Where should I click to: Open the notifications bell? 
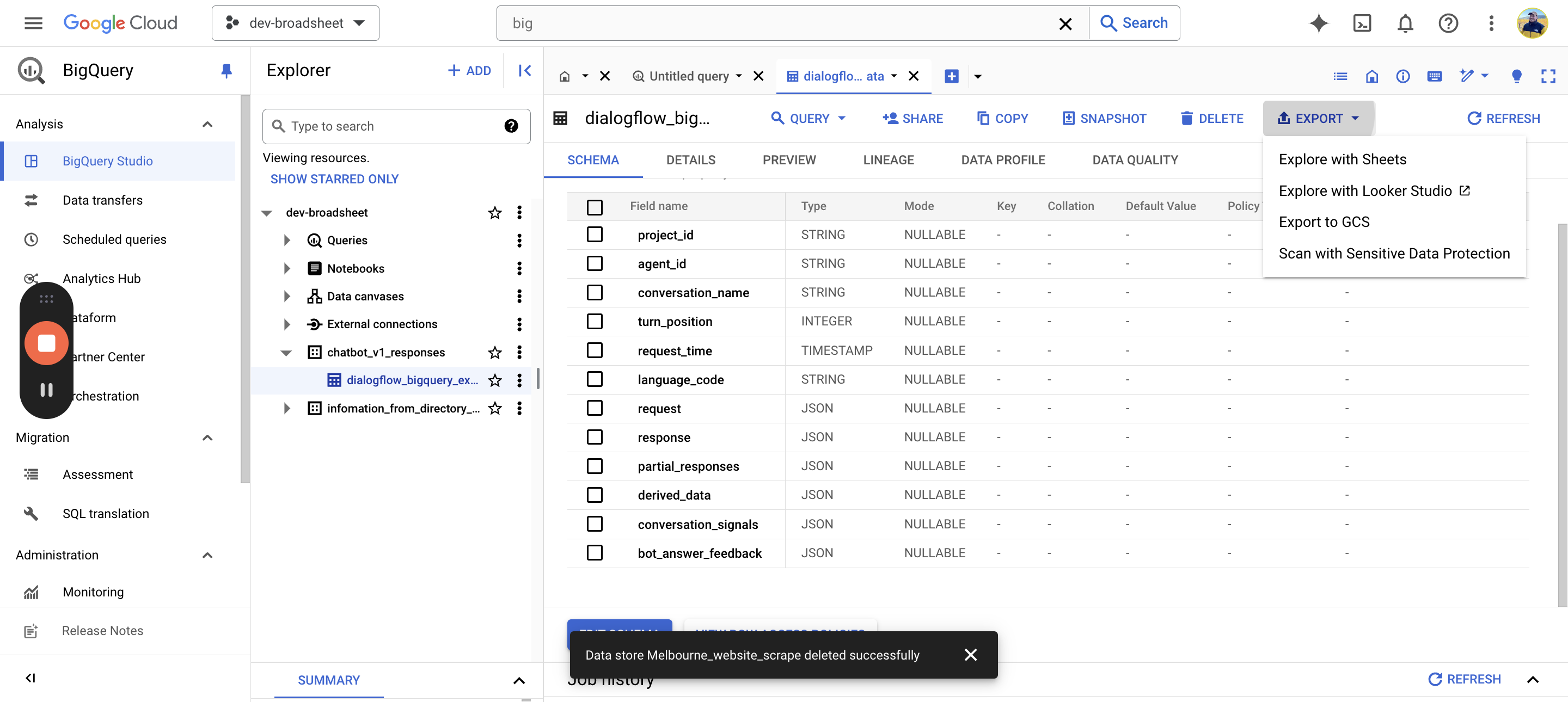coord(1405,23)
